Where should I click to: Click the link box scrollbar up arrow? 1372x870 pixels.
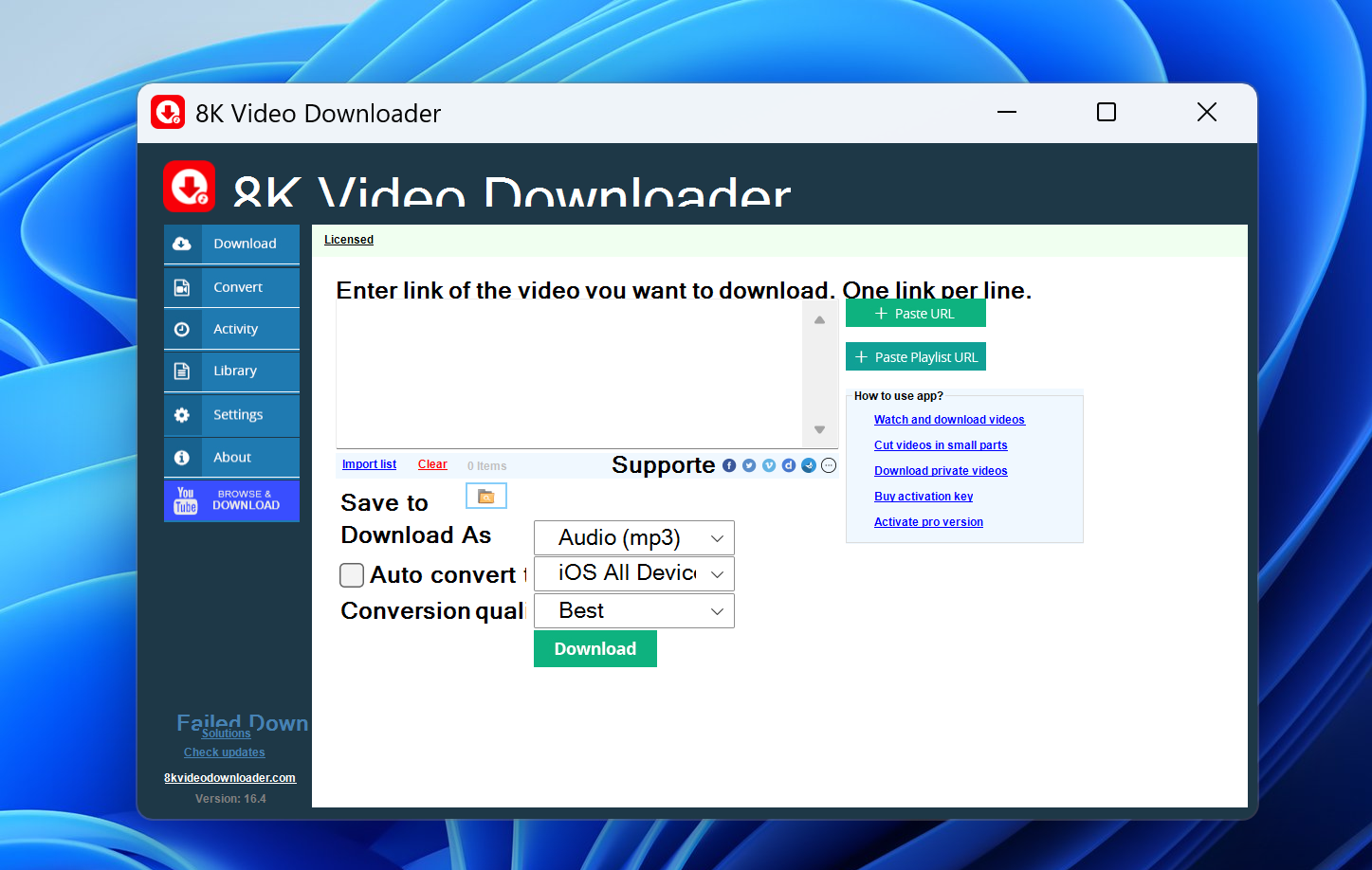click(x=820, y=319)
